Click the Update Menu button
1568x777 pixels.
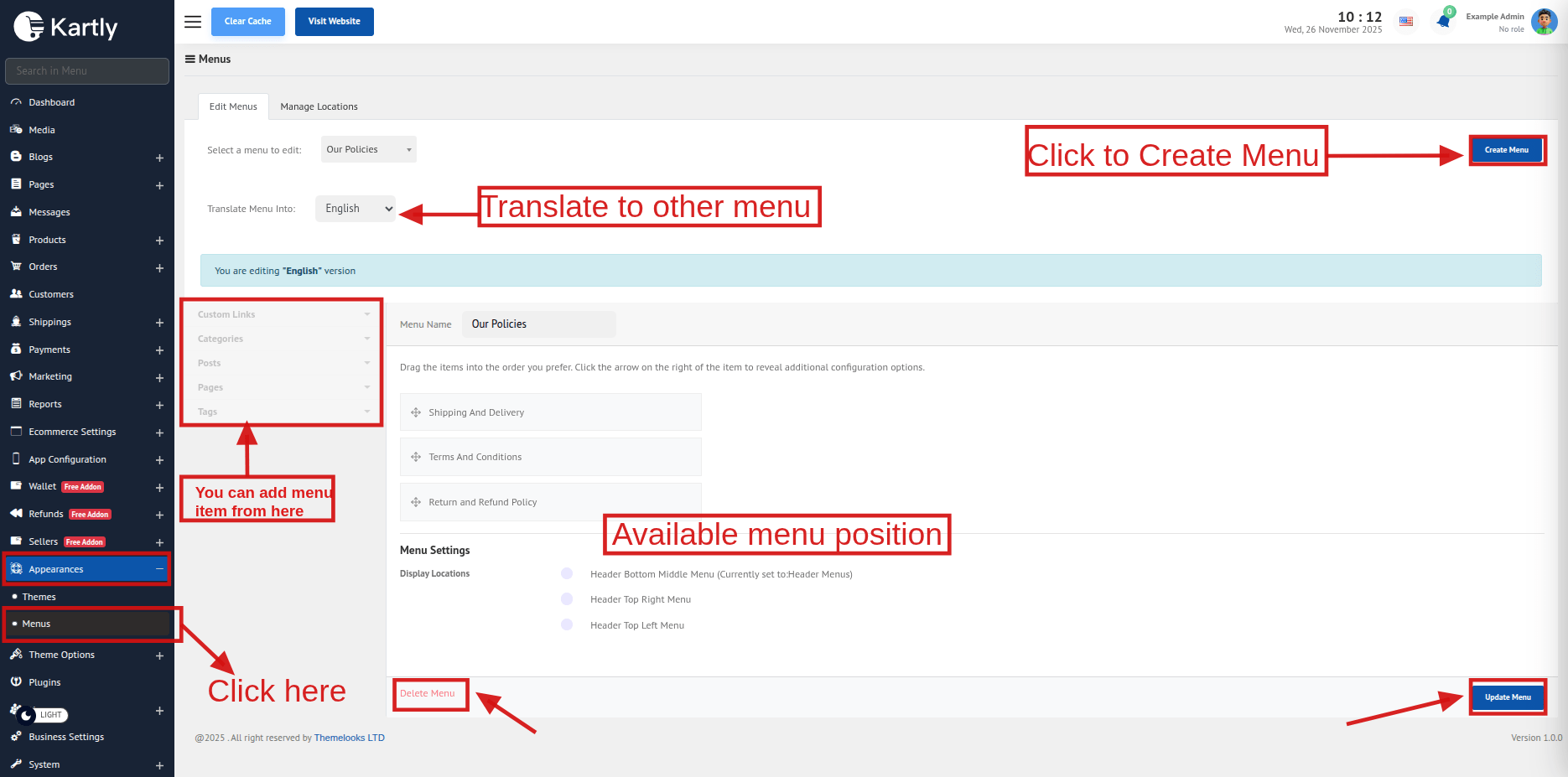tap(1508, 697)
